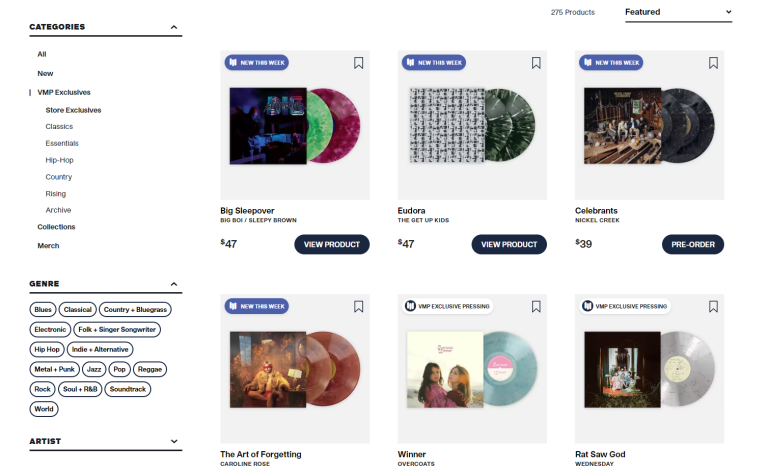This screenshot has width=768, height=470.
Task: Collapse the Genre filter section
Action: click(x=175, y=284)
